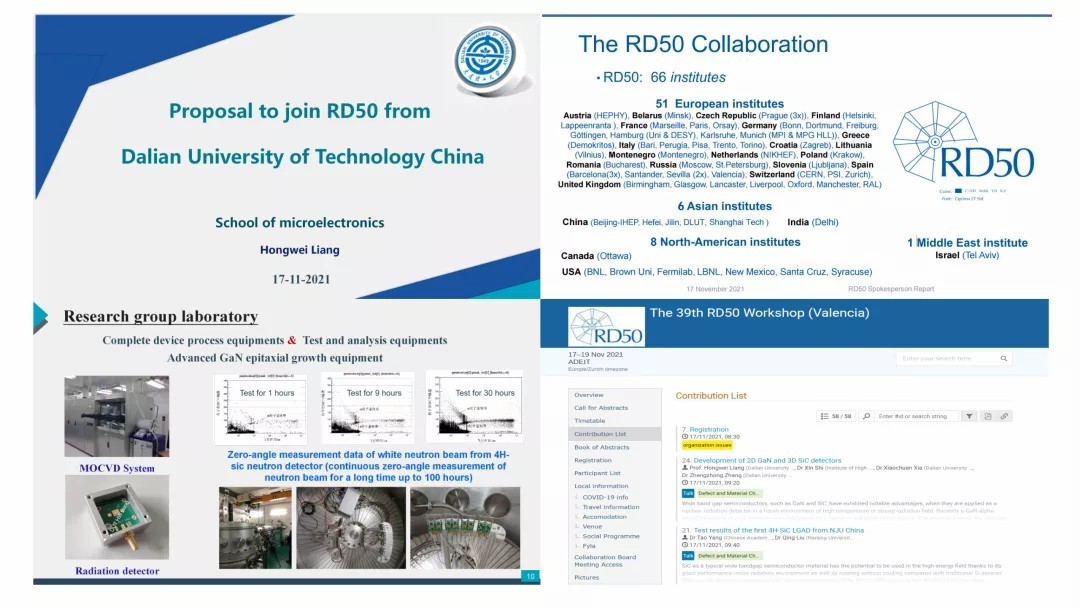1080x608 pixels.
Task: Click the 58 / 58 list count button
Action: point(836,416)
